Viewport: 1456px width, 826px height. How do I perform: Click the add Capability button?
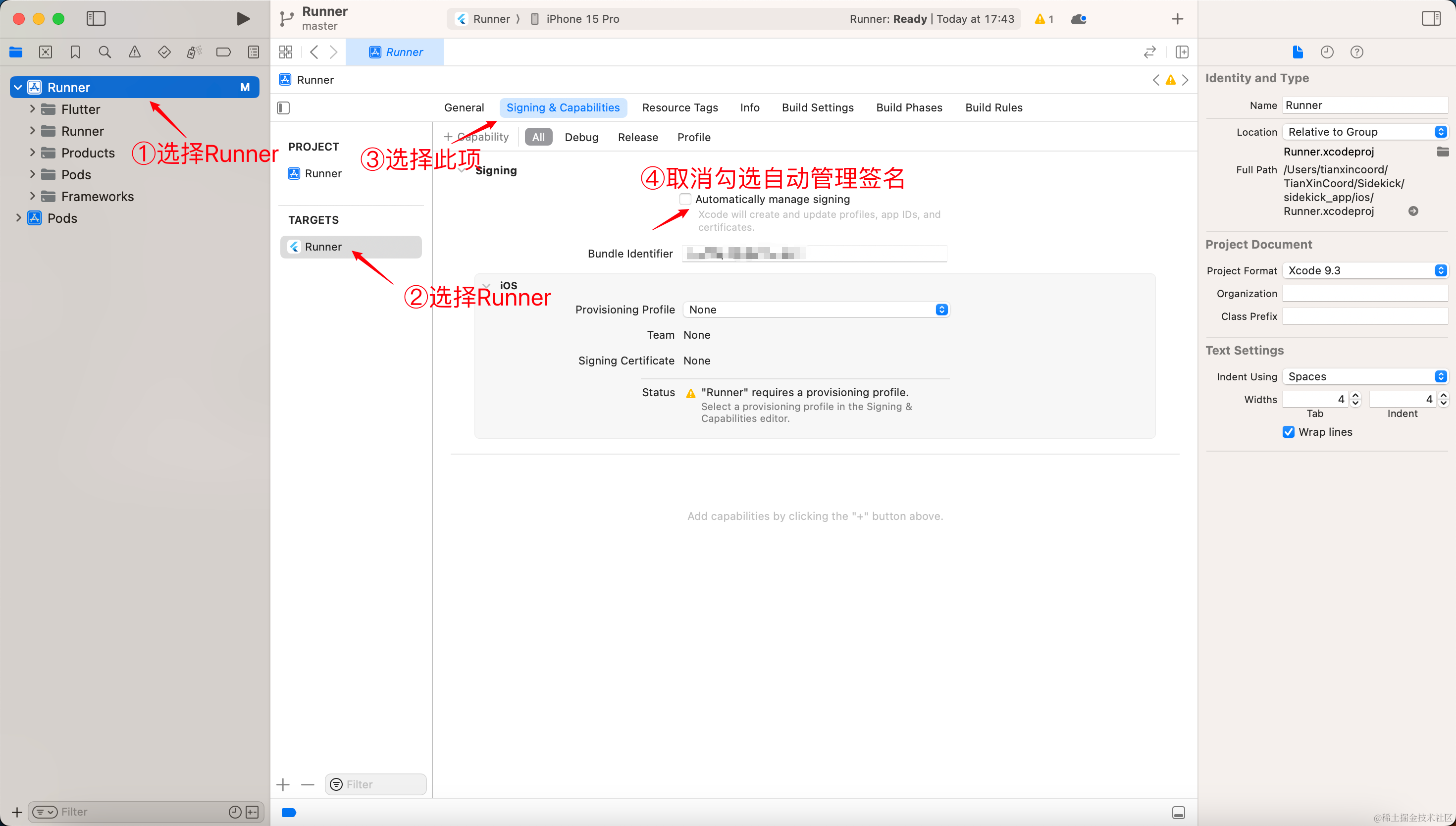[476, 137]
